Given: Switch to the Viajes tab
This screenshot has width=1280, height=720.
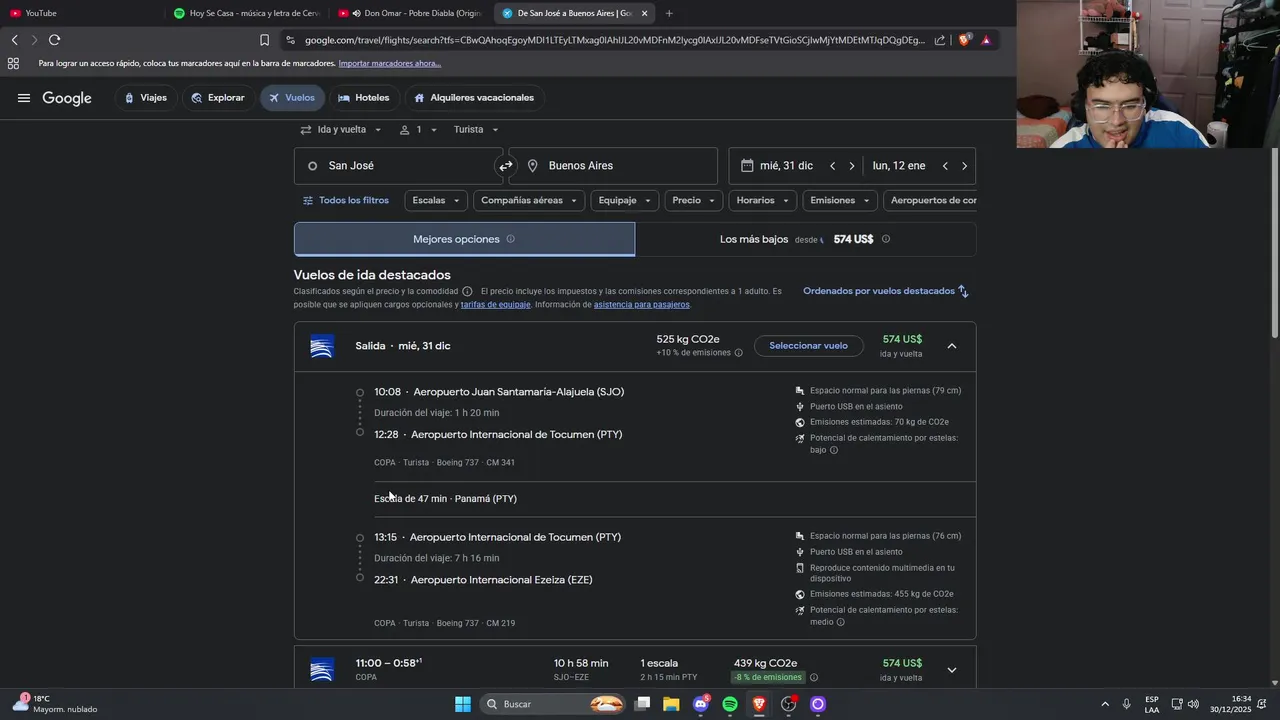Looking at the screenshot, I should coord(146,98).
